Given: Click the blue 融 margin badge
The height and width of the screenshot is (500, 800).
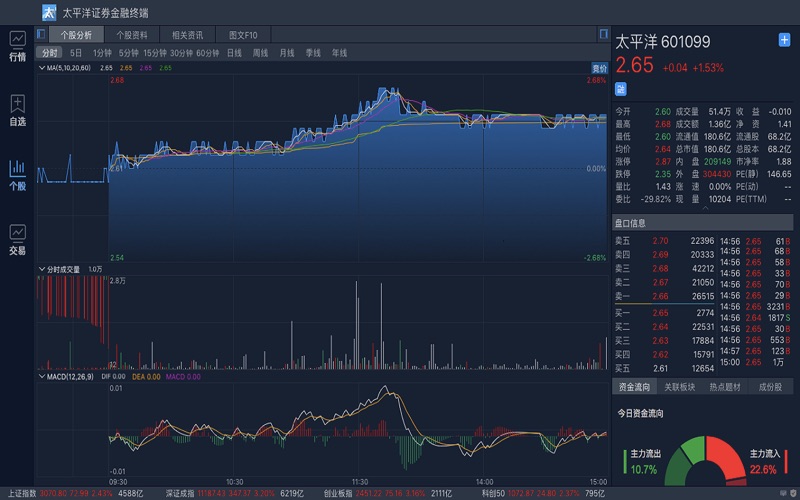Looking at the screenshot, I should click(620, 89).
